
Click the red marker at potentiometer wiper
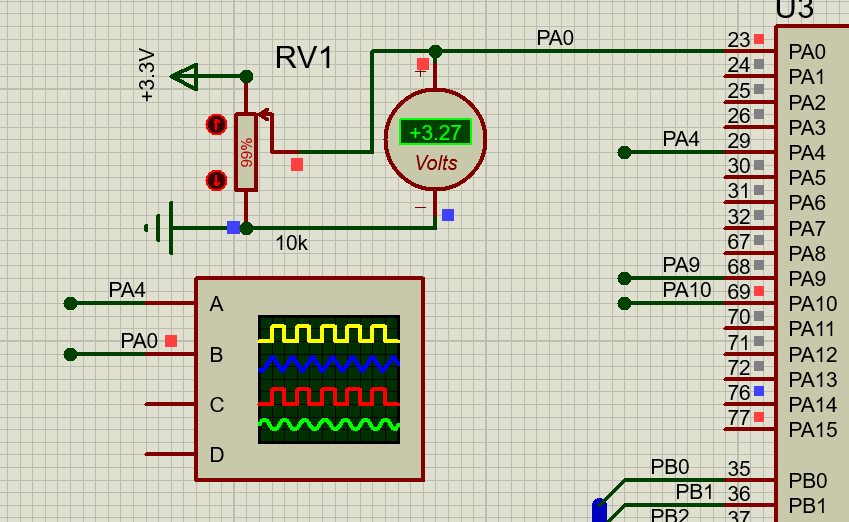click(297, 165)
